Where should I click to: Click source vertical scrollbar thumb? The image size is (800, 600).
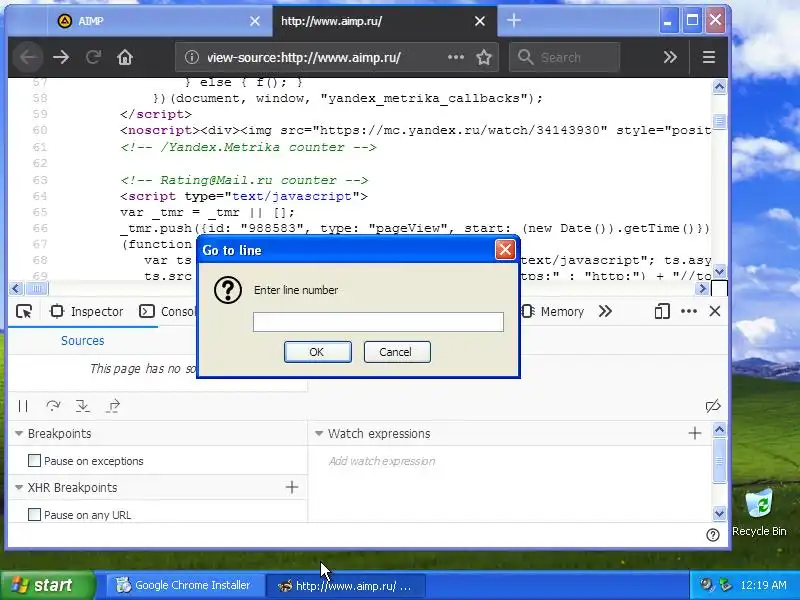click(x=719, y=121)
